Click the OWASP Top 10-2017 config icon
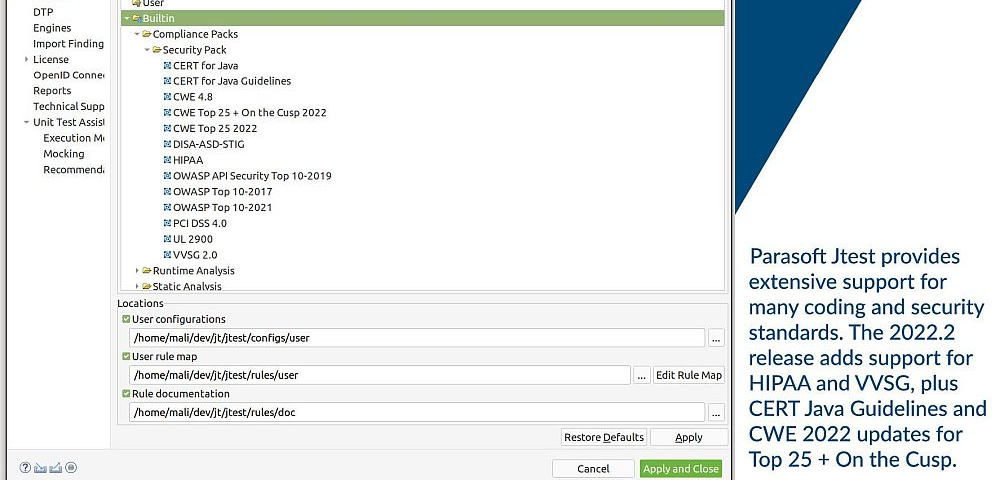Image resolution: width=999 pixels, height=480 pixels. 168,191
